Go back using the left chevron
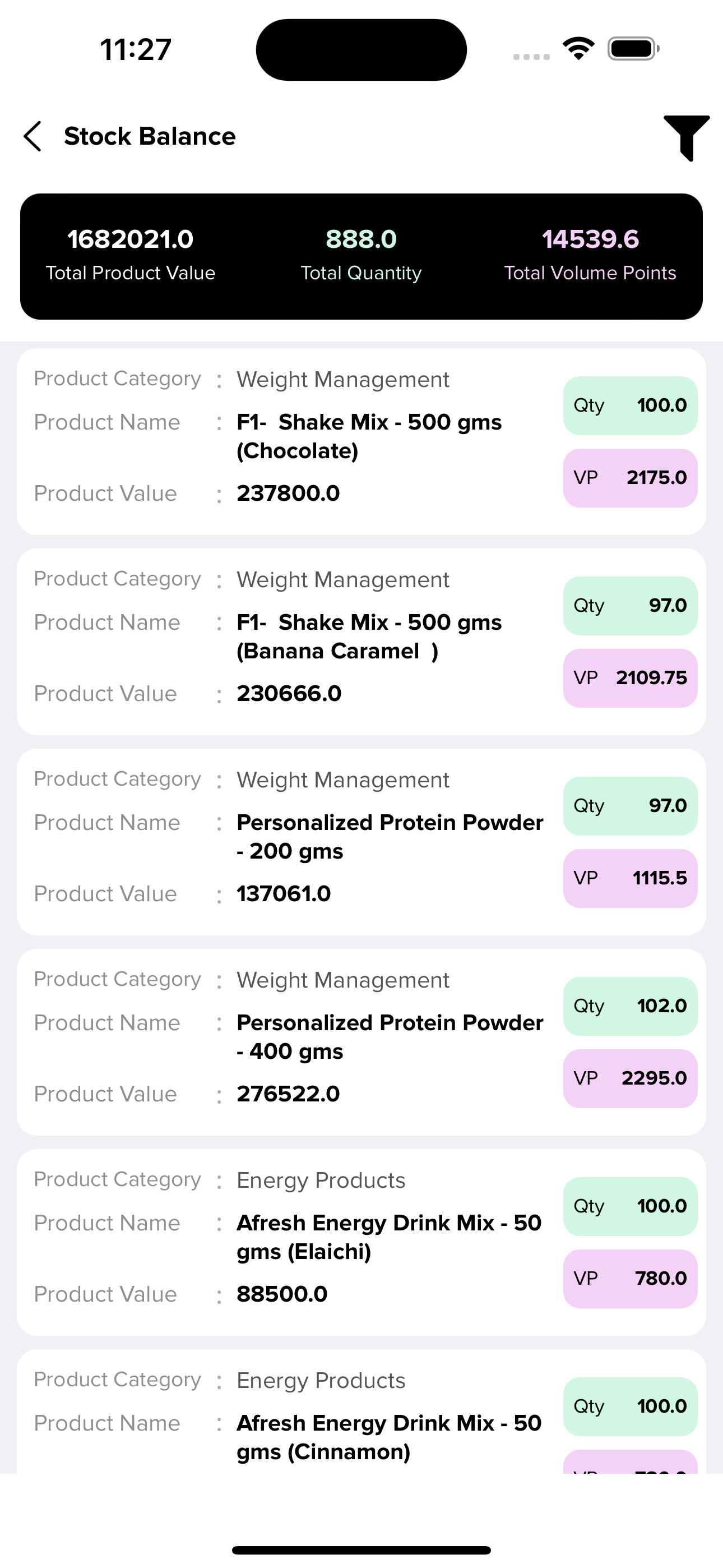This screenshot has width=723, height=1568. coord(33,136)
